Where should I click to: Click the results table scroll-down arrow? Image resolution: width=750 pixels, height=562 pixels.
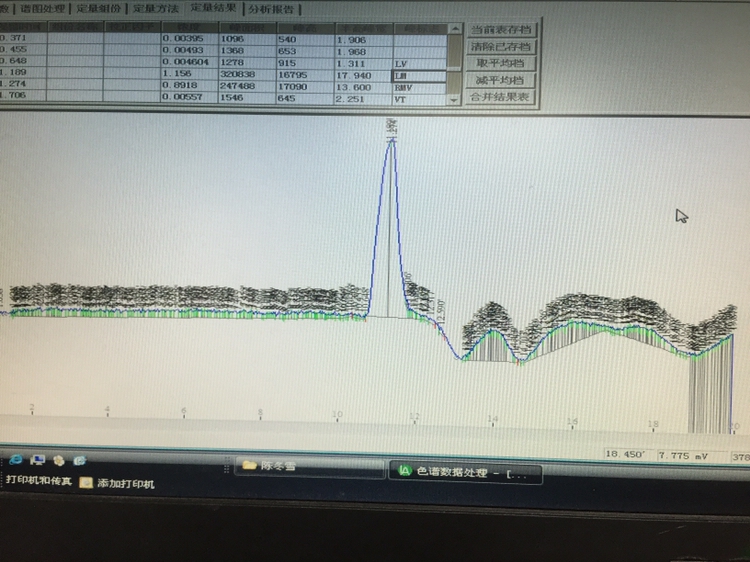pyautogui.click(x=453, y=99)
